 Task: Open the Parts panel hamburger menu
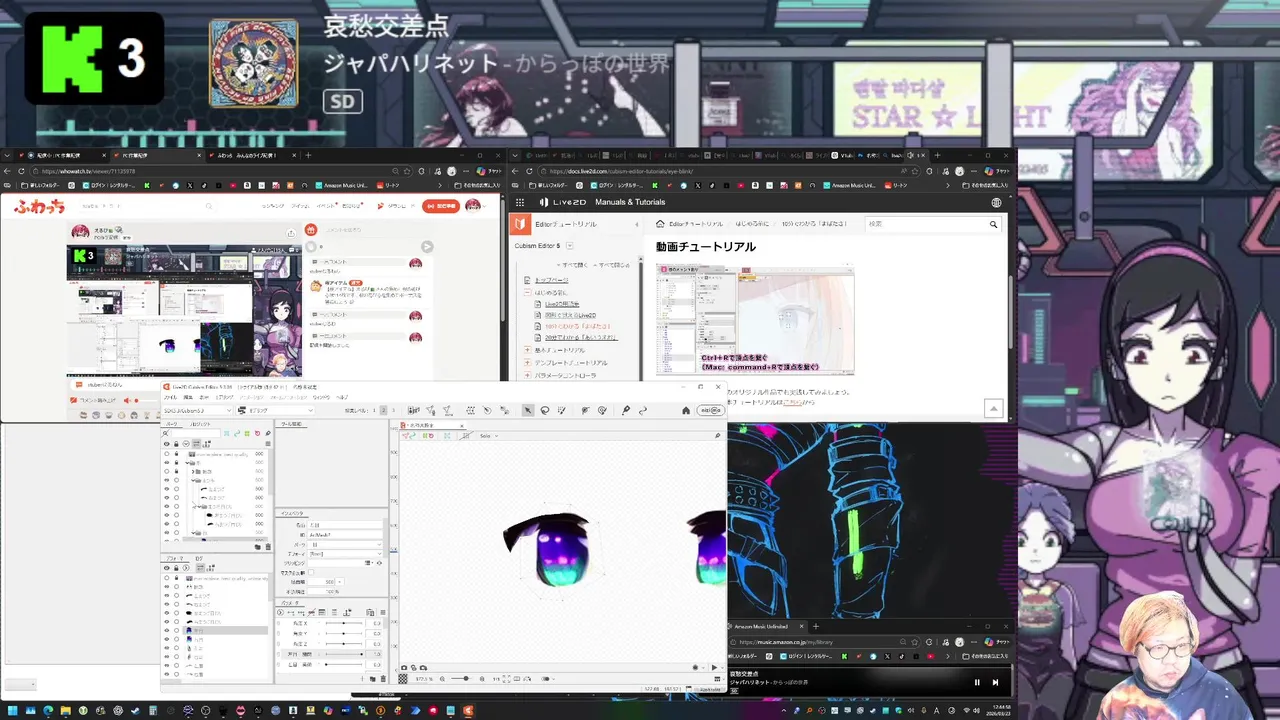click(x=268, y=444)
